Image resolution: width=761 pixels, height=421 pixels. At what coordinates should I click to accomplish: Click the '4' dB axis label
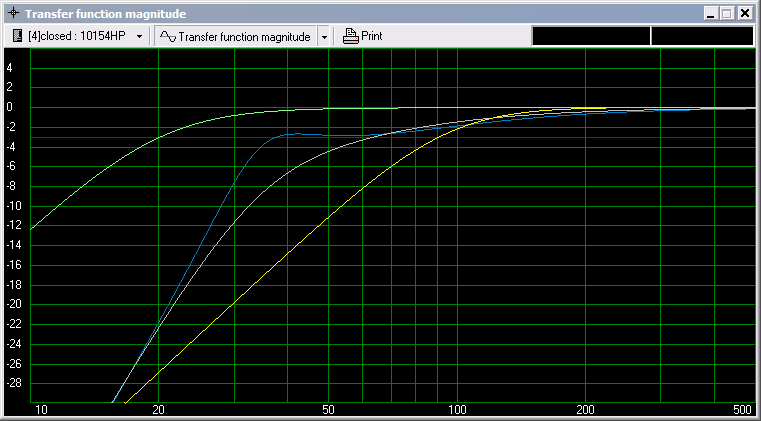(x=10, y=68)
